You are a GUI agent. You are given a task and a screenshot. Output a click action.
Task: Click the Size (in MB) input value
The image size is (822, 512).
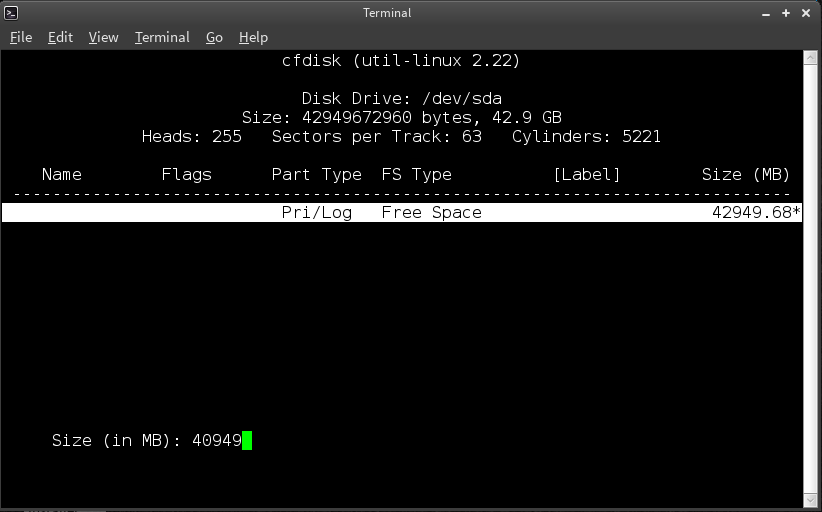click(x=217, y=440)
